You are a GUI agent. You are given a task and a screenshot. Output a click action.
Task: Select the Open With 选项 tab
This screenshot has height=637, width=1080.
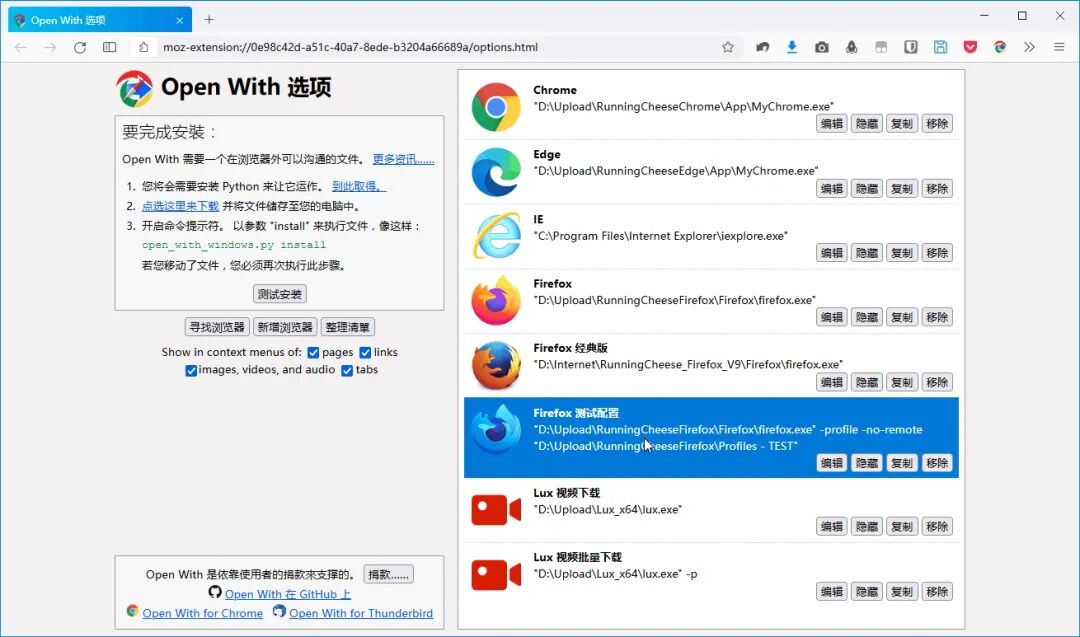(x=100, y=20)
